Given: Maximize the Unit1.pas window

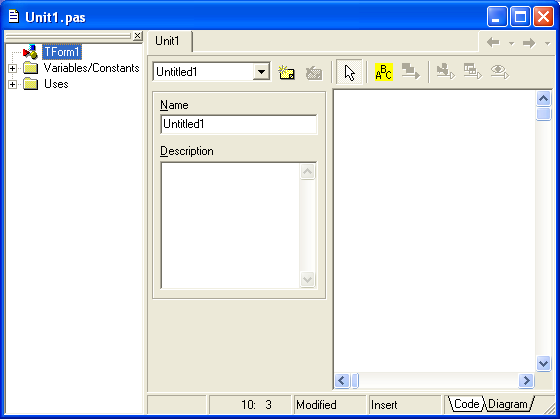Looking at the screenshot, I should [520, 16].
